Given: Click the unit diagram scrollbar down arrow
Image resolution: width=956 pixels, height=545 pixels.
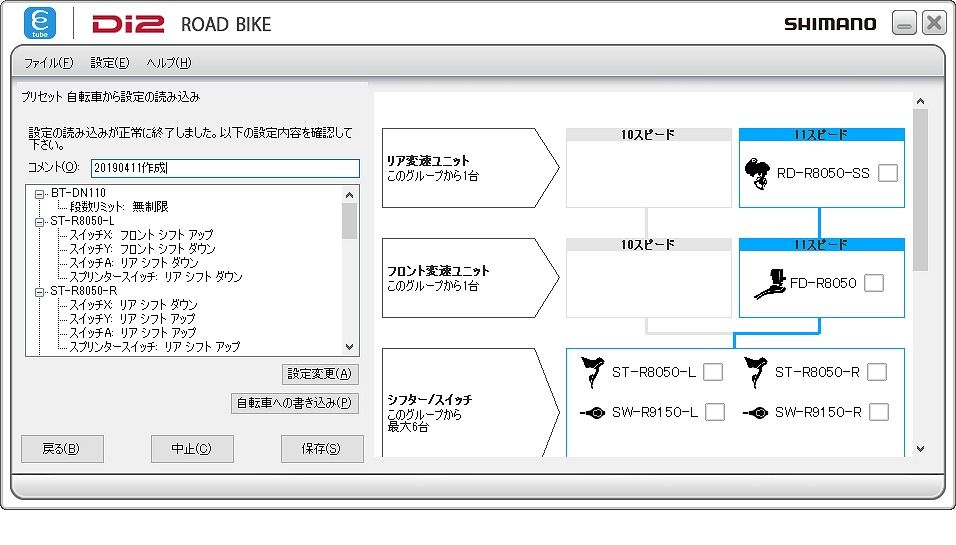Looking at the screenshot, I should (x=921, y=449).
